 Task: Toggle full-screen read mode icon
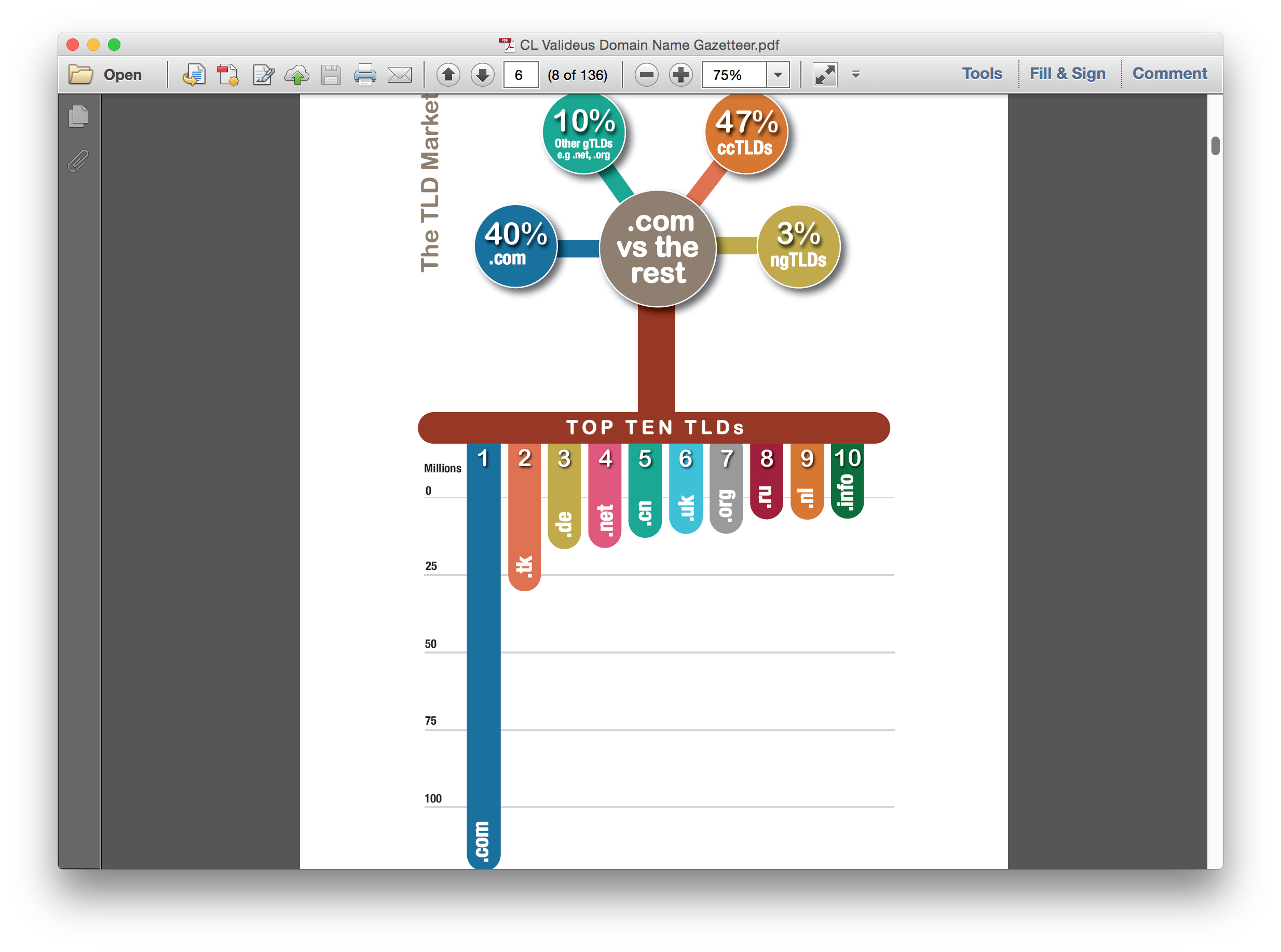[825, 75]
